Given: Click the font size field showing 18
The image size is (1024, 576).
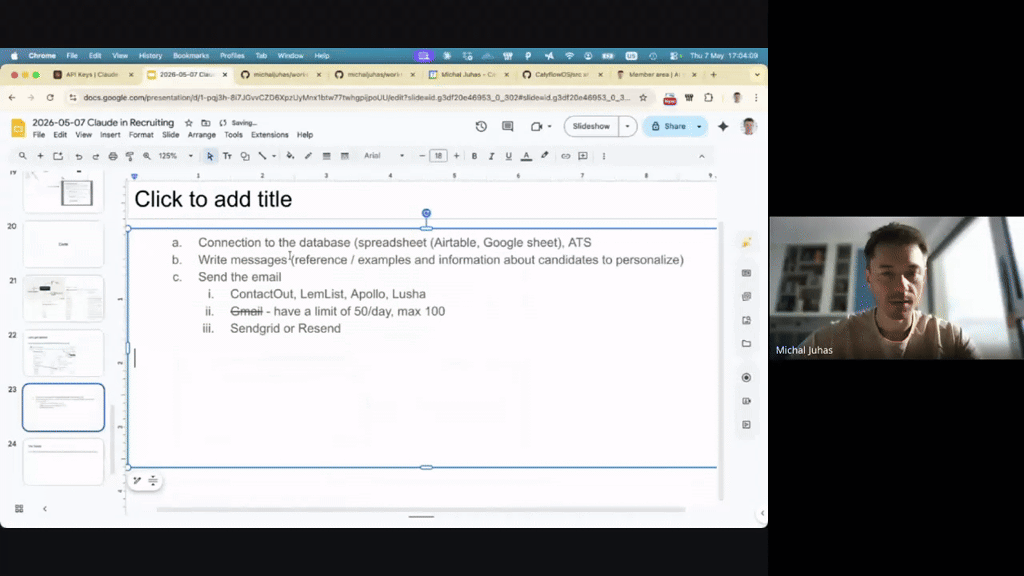Looking at the screenshot, I should [x=438, y=156].
